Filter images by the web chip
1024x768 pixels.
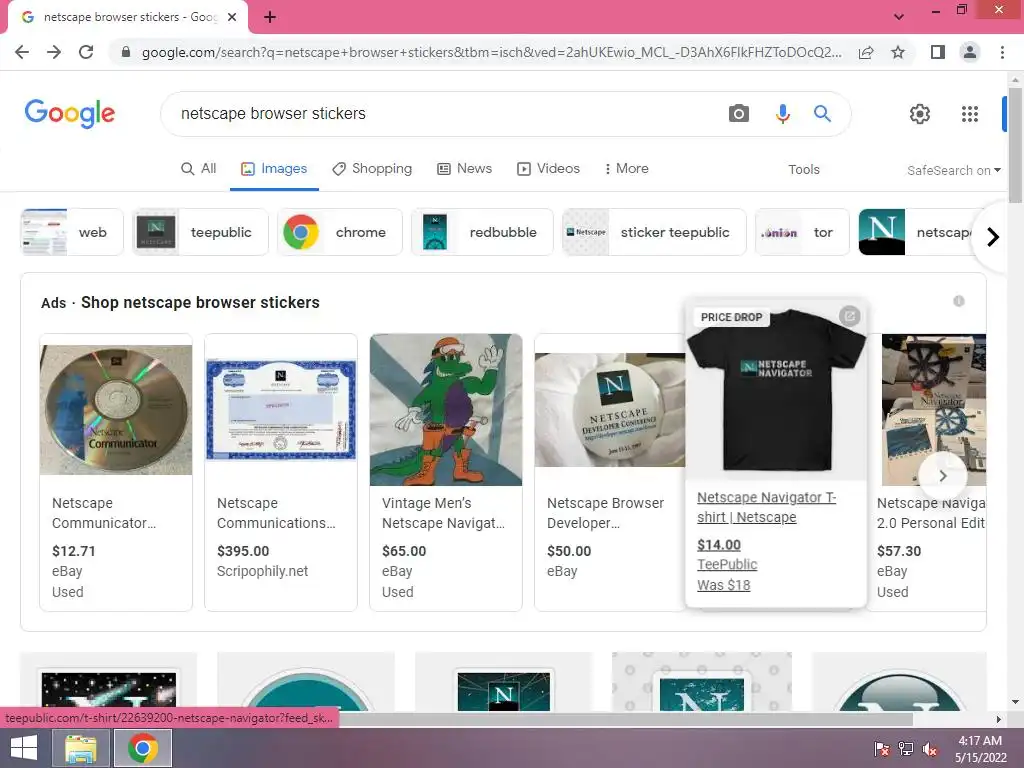point(72,232)
